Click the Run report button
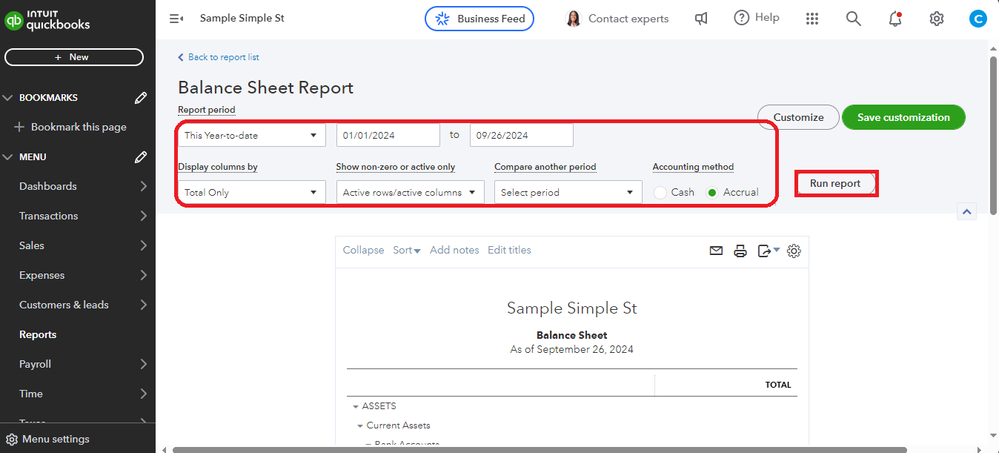 (835, 184)
